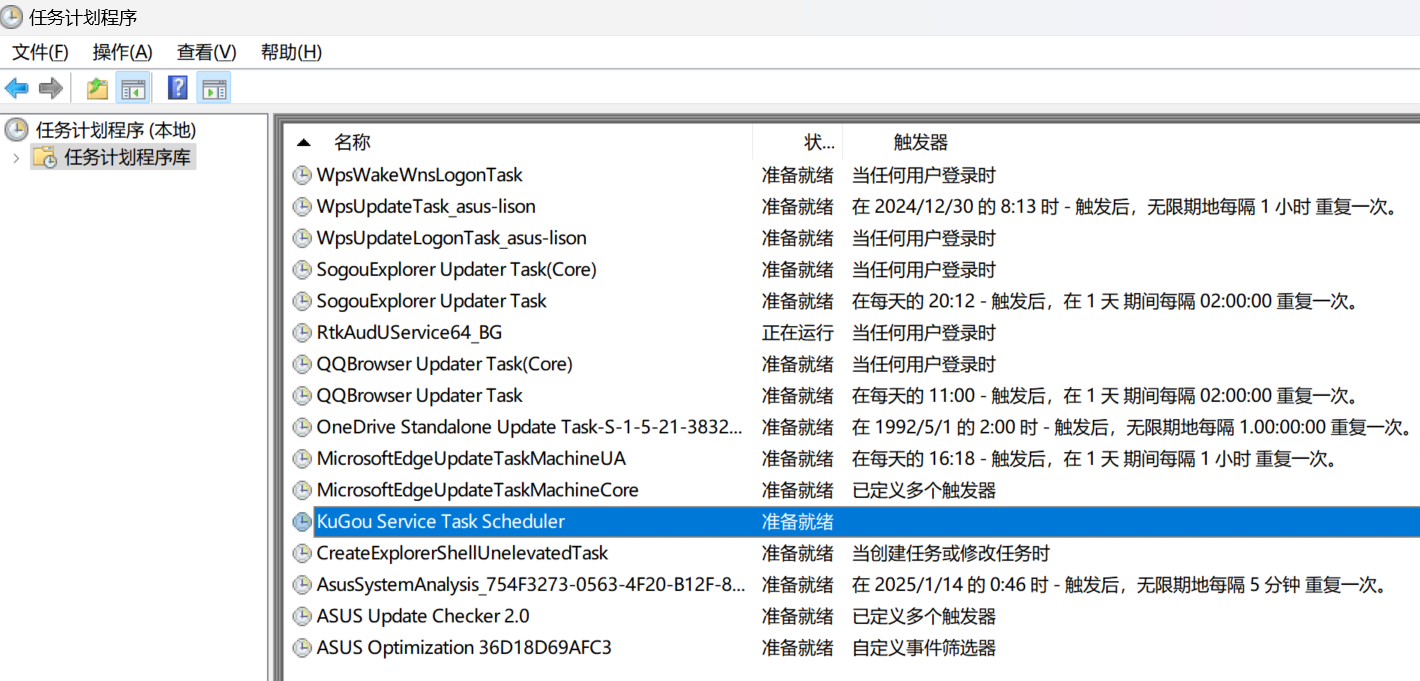Select the 任务计划程序 (本地) root icon
The height and width of the screenshot is (681, 1420).
pyautogui.click(x=16, y=130)
